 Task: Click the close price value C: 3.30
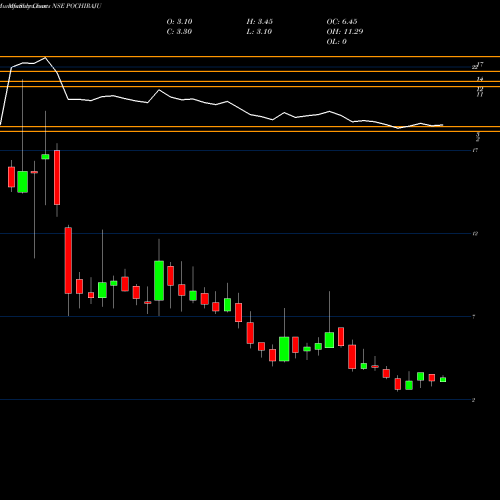(179, 32)
